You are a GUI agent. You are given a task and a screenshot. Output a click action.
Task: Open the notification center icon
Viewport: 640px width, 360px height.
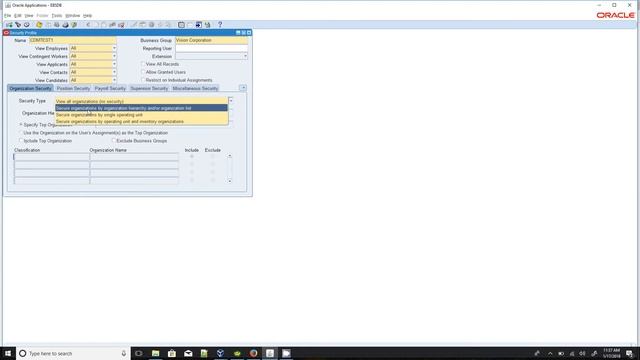coord(630,353)
